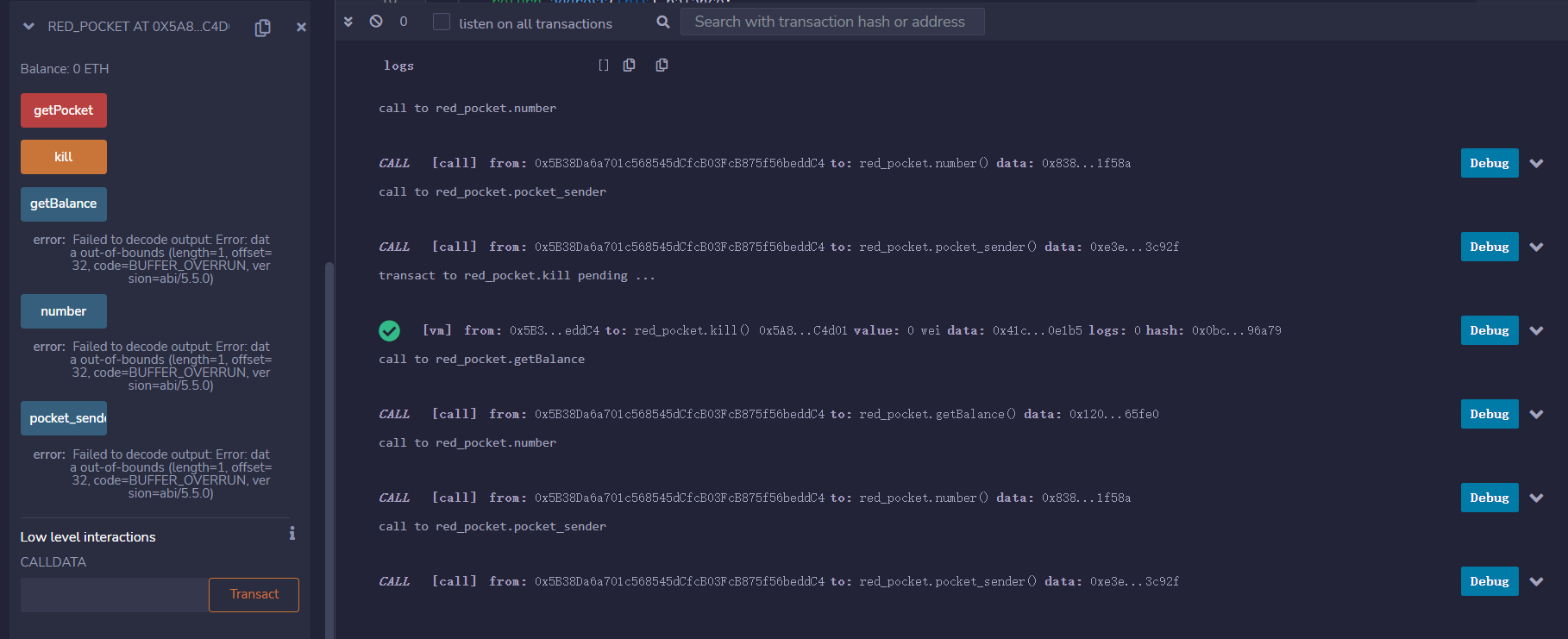Viewport: 1568px width, 639px height.
Task: Debug the second red_pocket.number call
Action: pyautogui.click(x=1490, y=498)
